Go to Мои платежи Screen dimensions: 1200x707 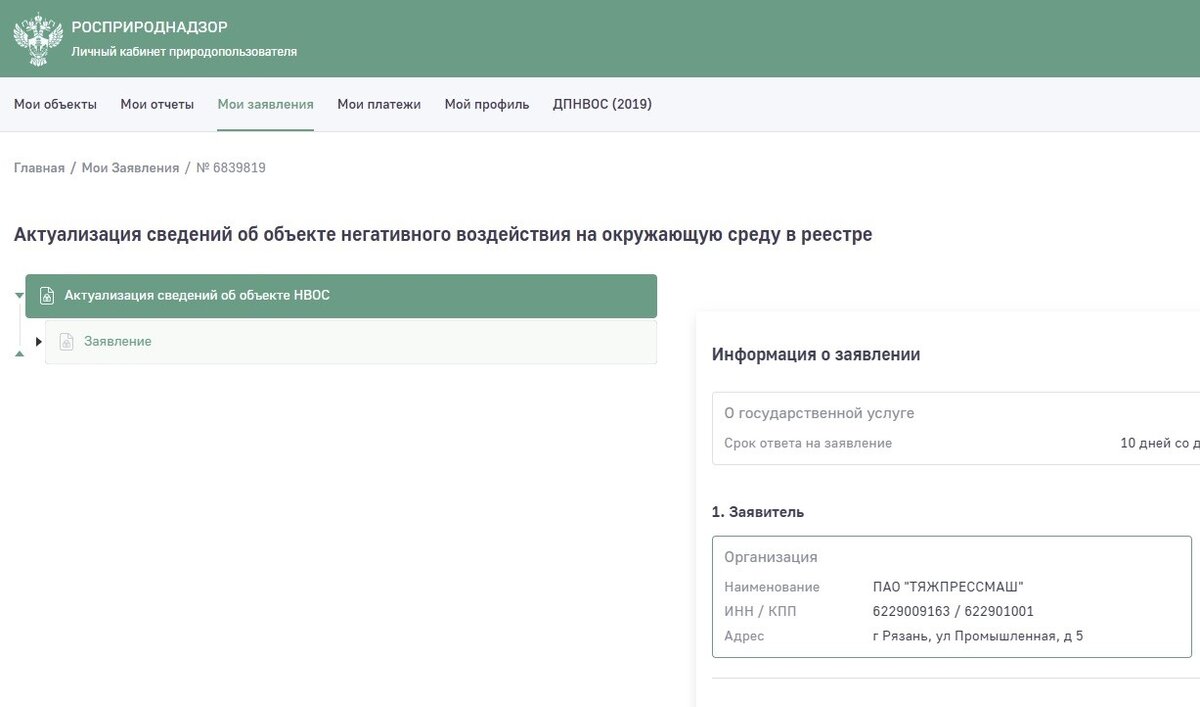(378, 104)
